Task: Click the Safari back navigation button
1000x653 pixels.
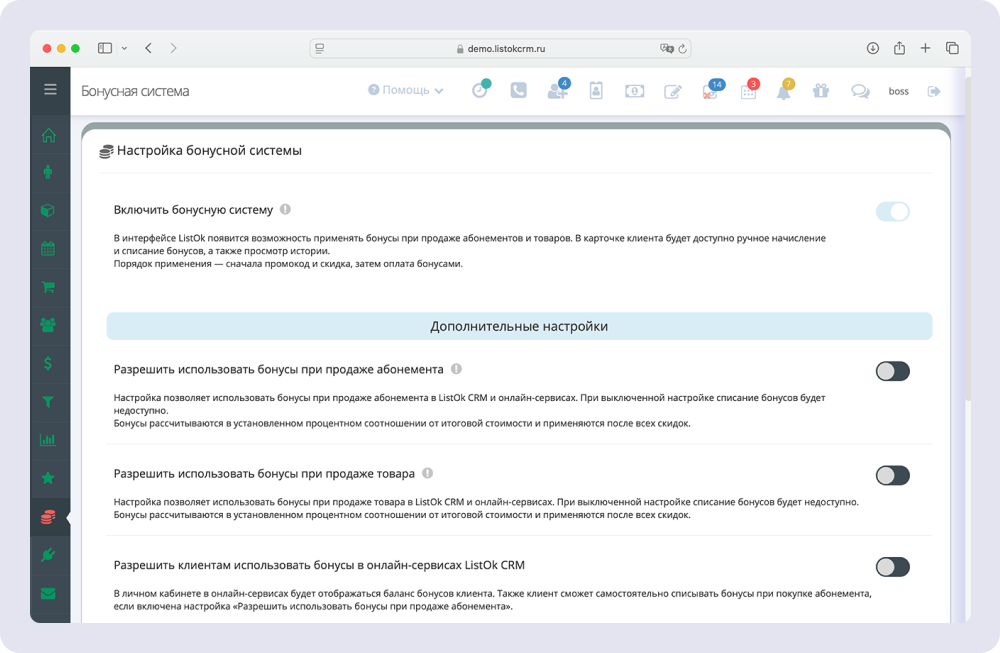Action: [148, 48]
